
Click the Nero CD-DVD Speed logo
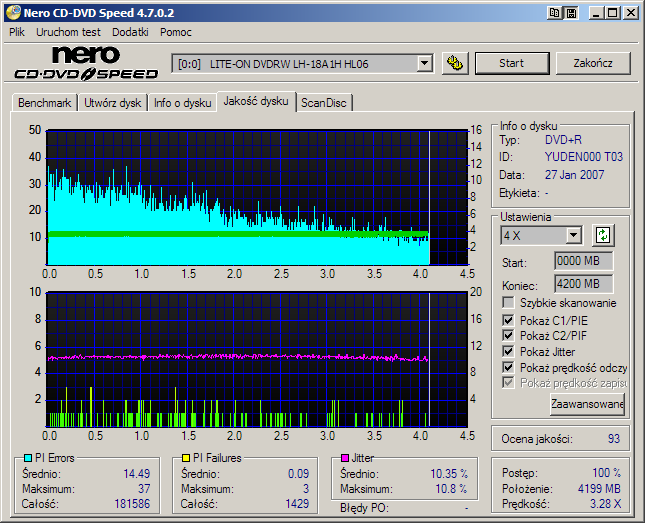tap(86, 63)
